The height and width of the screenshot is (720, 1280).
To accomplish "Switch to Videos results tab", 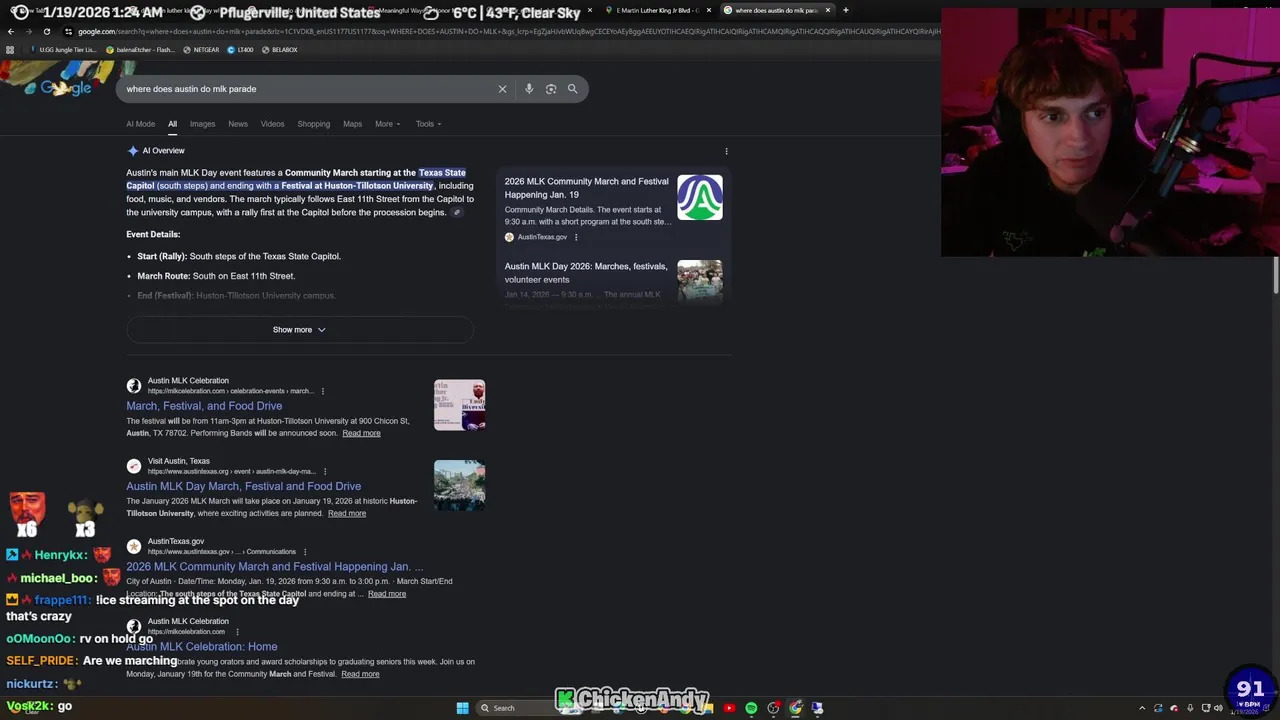I will click(272, 124).
